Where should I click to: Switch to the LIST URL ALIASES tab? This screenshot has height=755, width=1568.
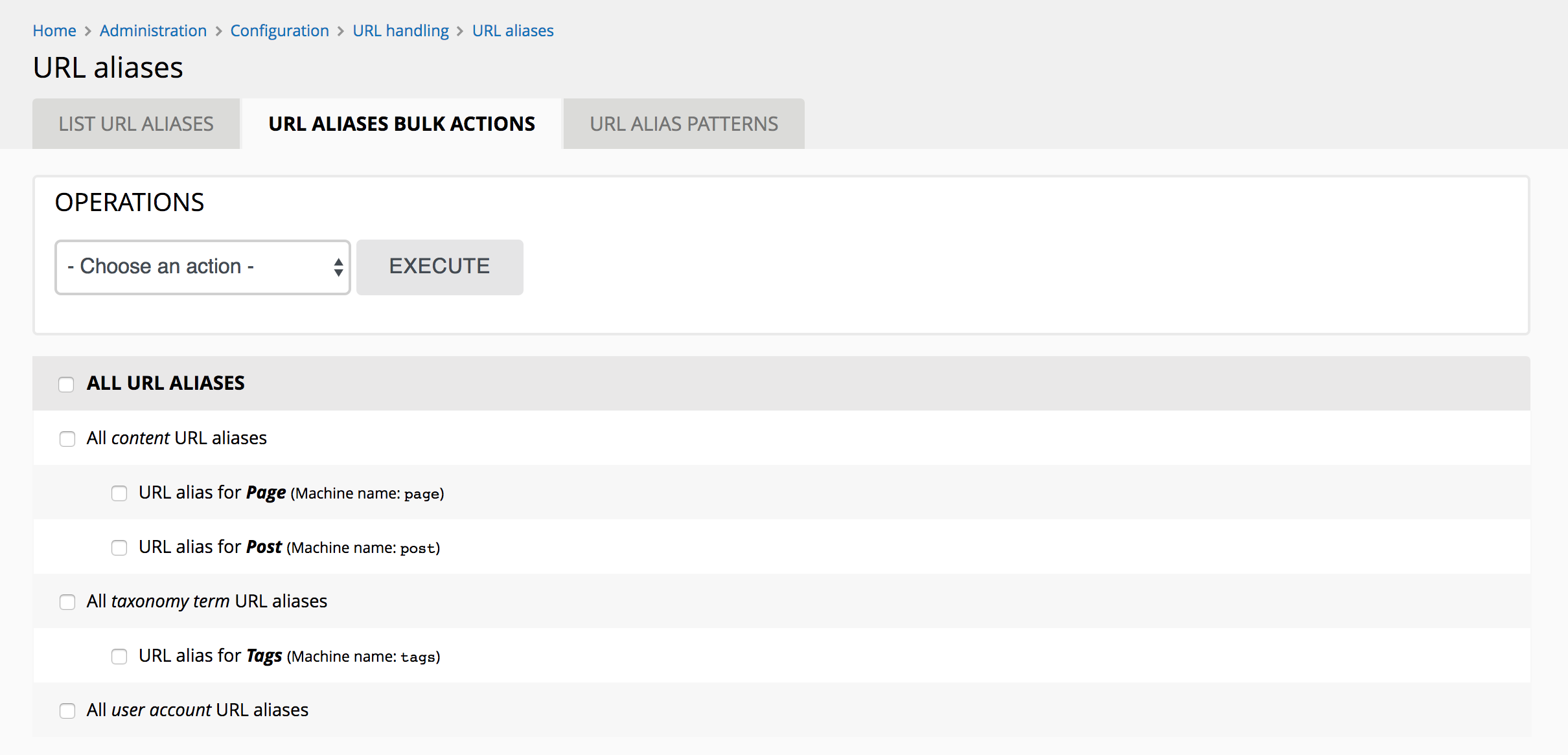pyautogui.click(x=135, y=123)
